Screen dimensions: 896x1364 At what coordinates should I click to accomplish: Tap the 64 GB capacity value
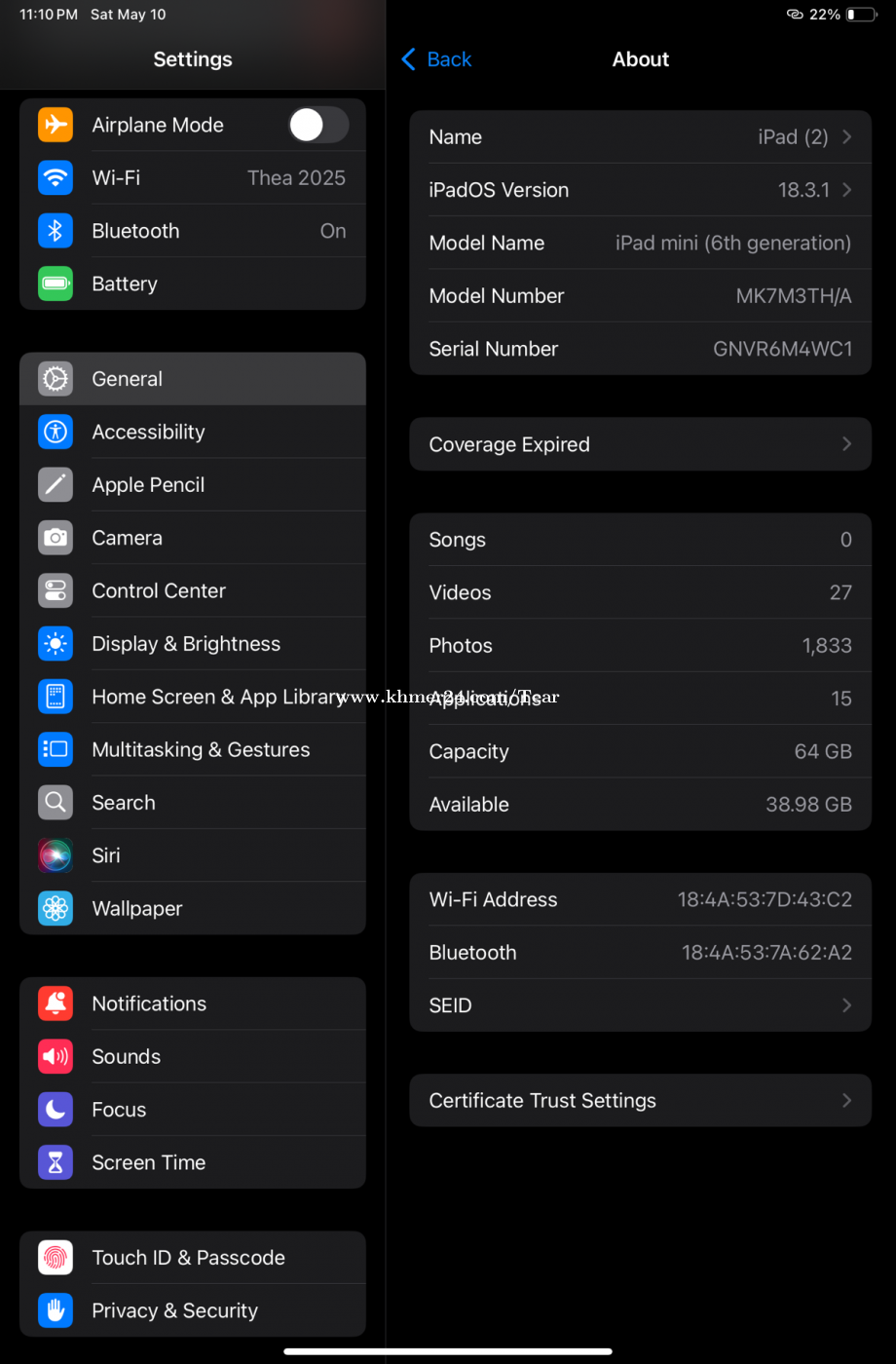tap(823, 752)
